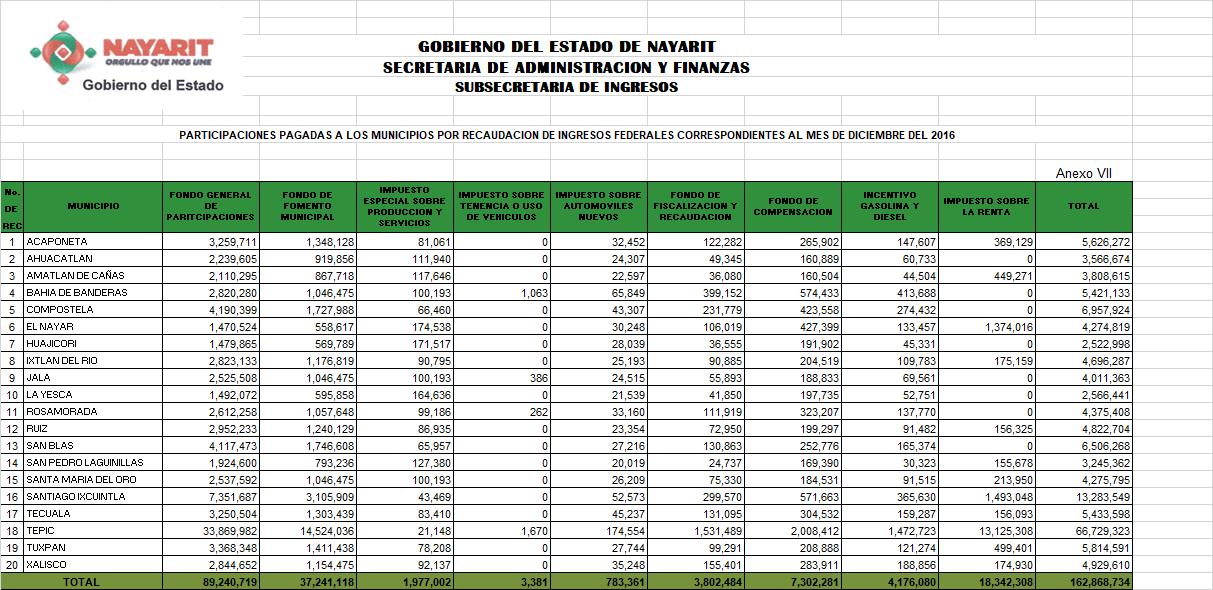The image size is (1213, 590).
Task: Select Compostela's total value 6,957,924
Action: [x=1106, y=310]
